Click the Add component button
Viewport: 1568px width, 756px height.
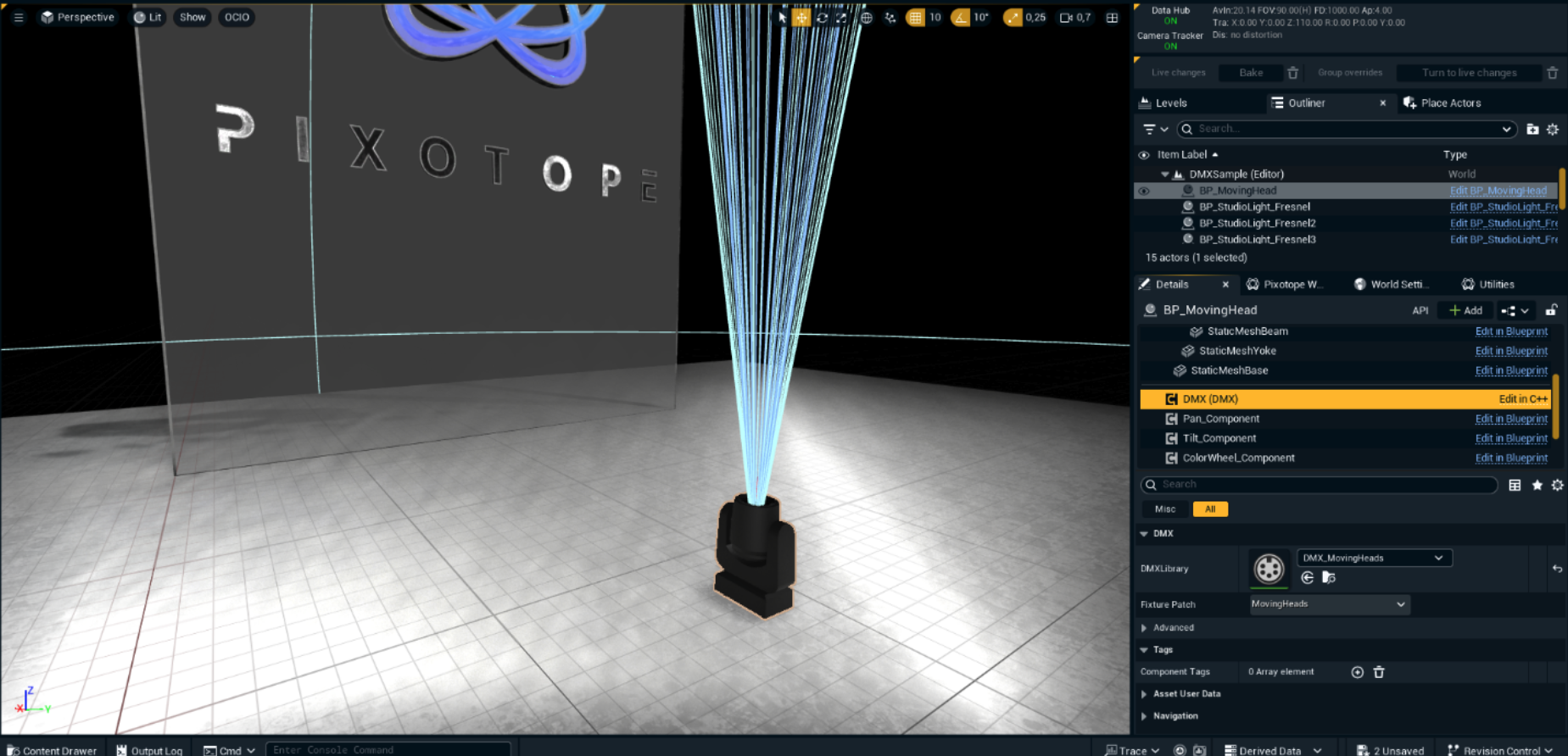[x=1465, y=310]
